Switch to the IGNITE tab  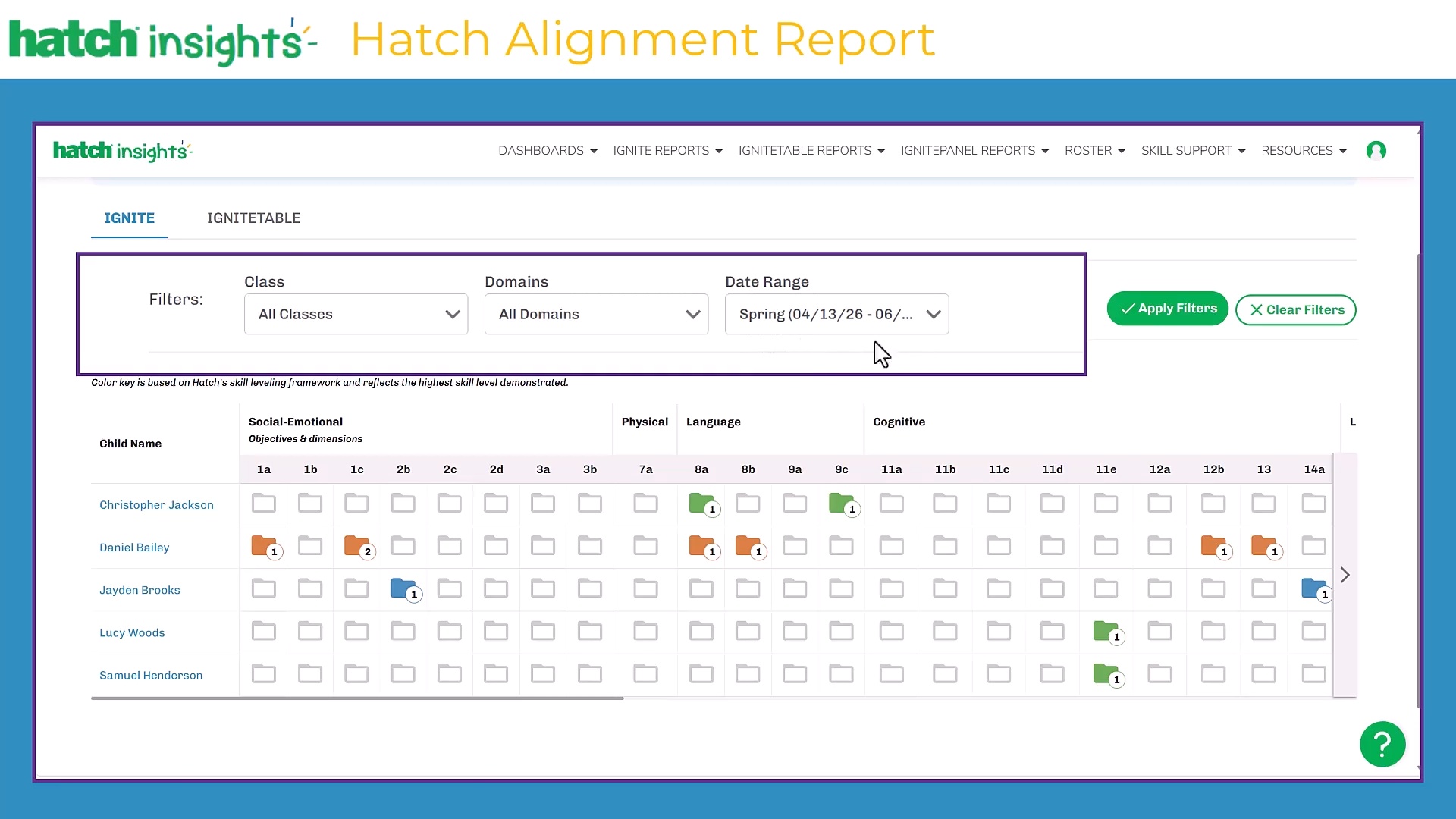[129, 218]
